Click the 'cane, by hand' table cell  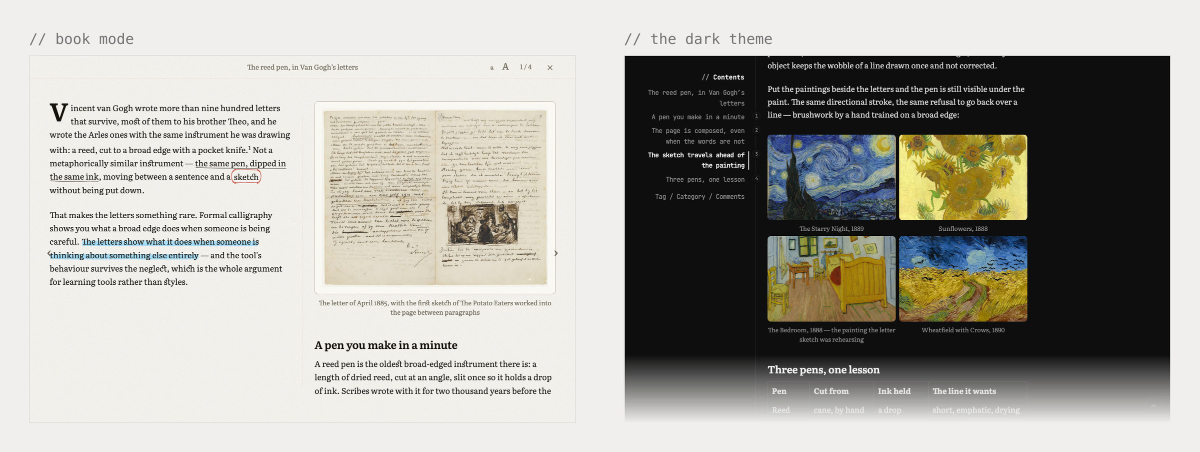pyautogui.click(x=839, y=410)
